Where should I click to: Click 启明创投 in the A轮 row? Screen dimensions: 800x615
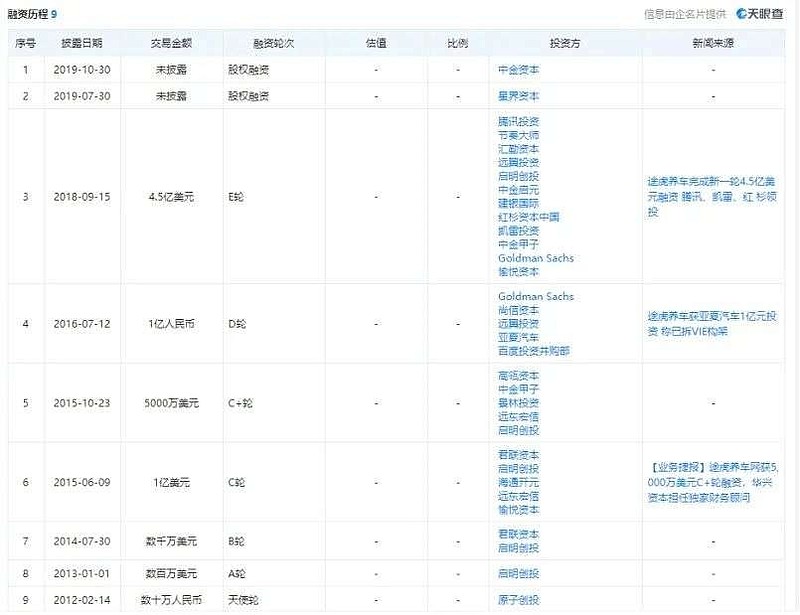click(518, 574)
